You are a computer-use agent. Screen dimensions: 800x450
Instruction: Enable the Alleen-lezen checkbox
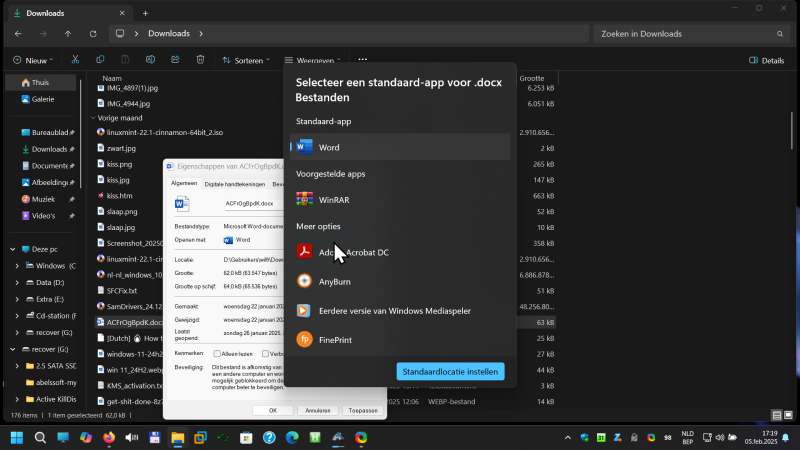[x=217, y=354]
